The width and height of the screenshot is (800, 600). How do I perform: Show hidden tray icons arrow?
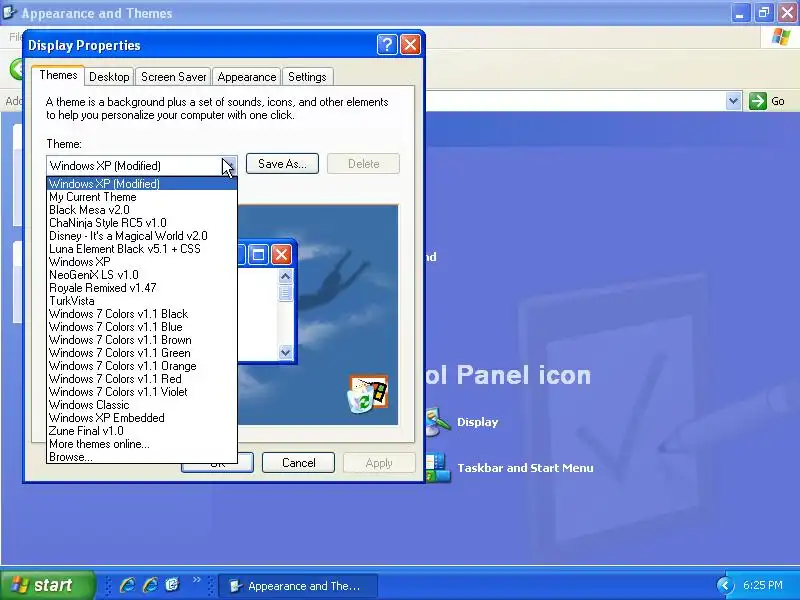point(724,585)
